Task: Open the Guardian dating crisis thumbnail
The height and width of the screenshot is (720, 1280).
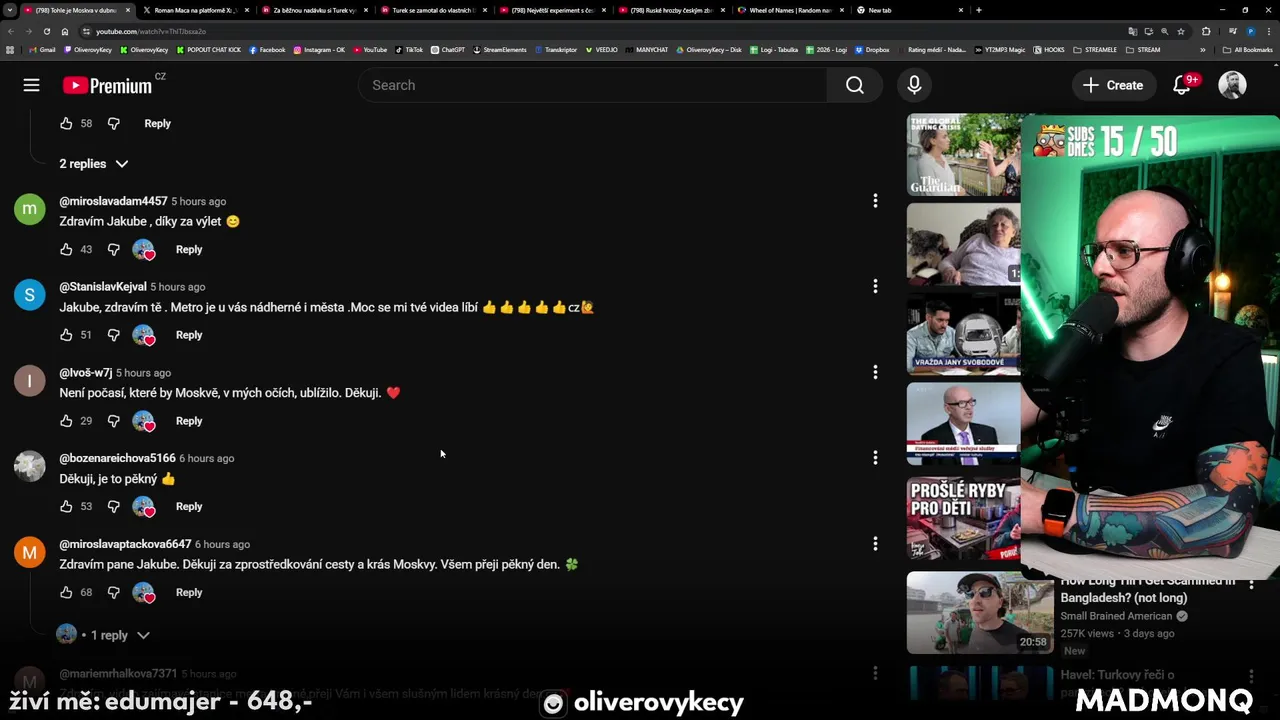Action: click(x=964, y=154)
